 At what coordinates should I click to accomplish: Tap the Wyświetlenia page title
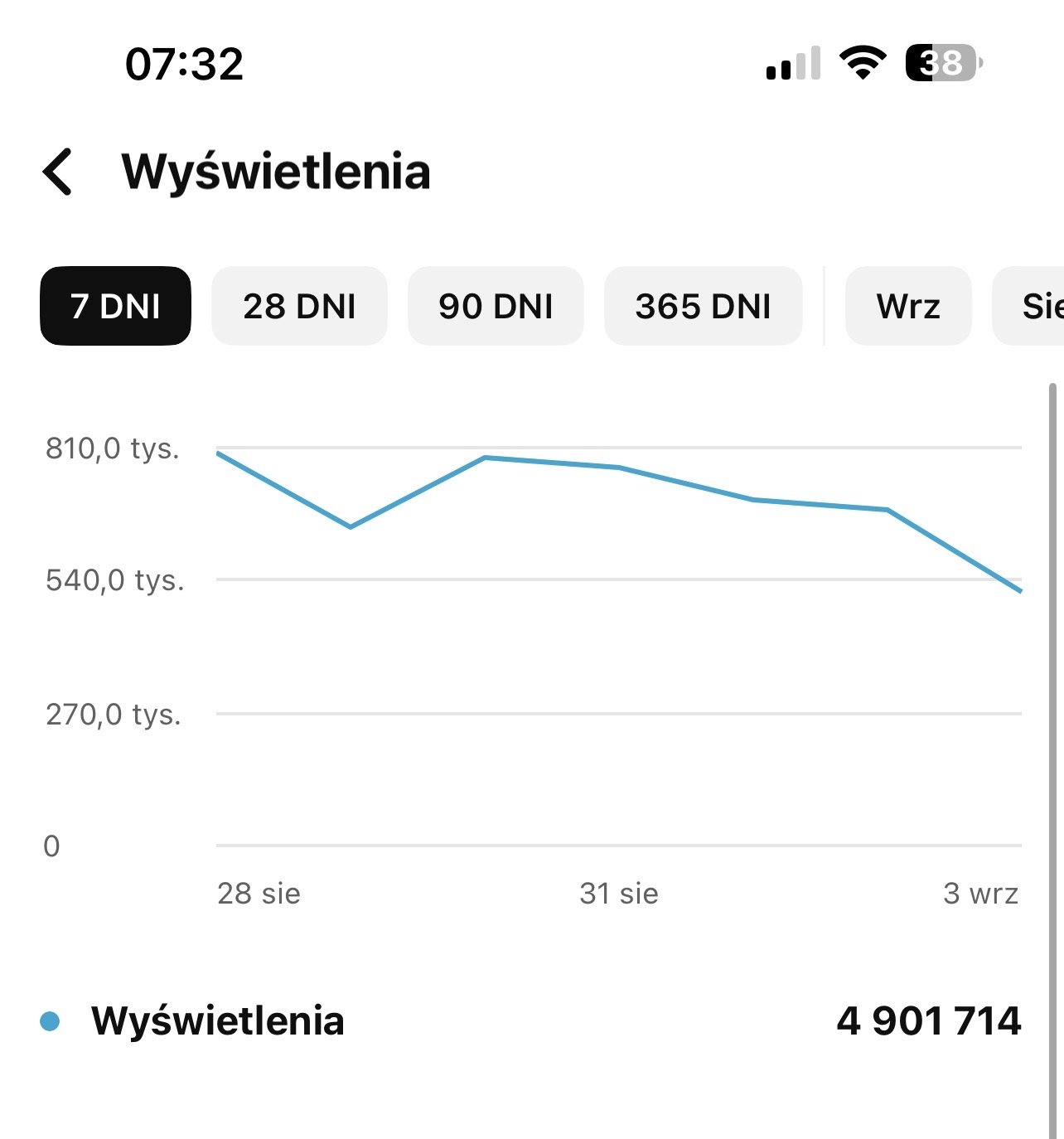(276, 172)
